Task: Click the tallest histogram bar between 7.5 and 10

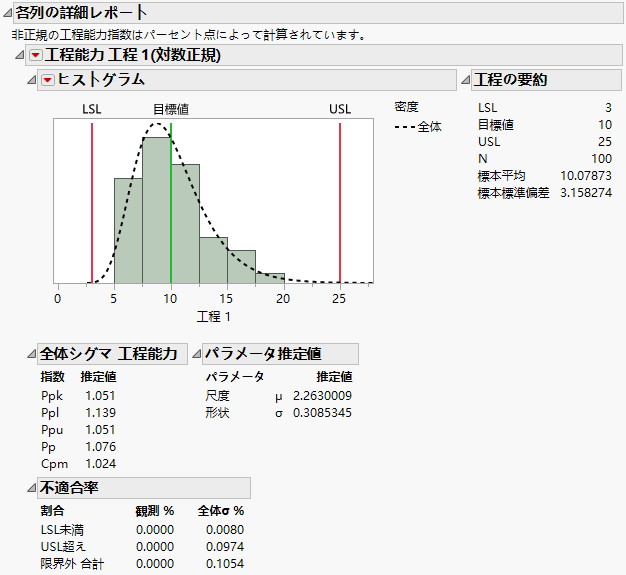Action: coord(156,210)
